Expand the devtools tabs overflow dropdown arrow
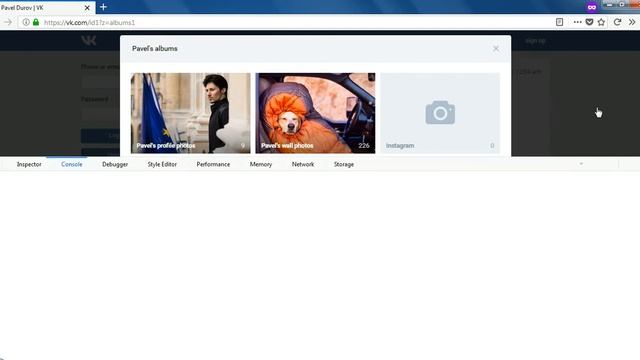The height and width of the screenshot is (360, 640). click(581, 164)
